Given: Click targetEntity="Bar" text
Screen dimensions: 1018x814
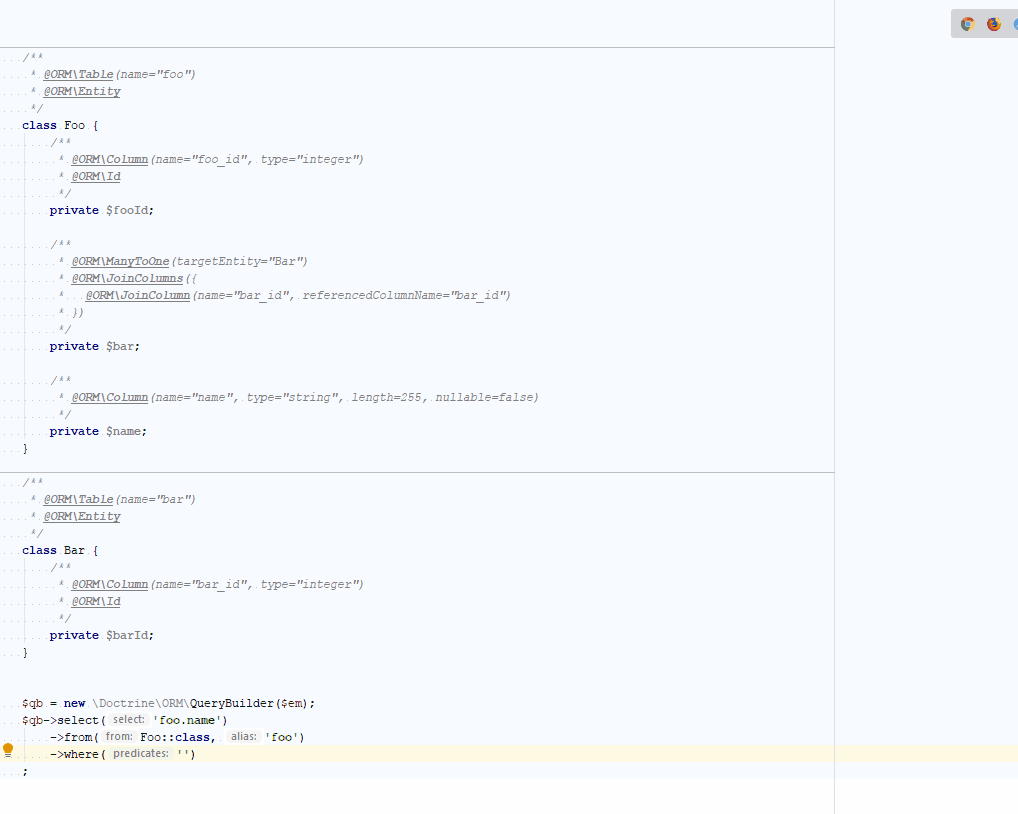Looking at the screenshot, I should click(240, 262).
